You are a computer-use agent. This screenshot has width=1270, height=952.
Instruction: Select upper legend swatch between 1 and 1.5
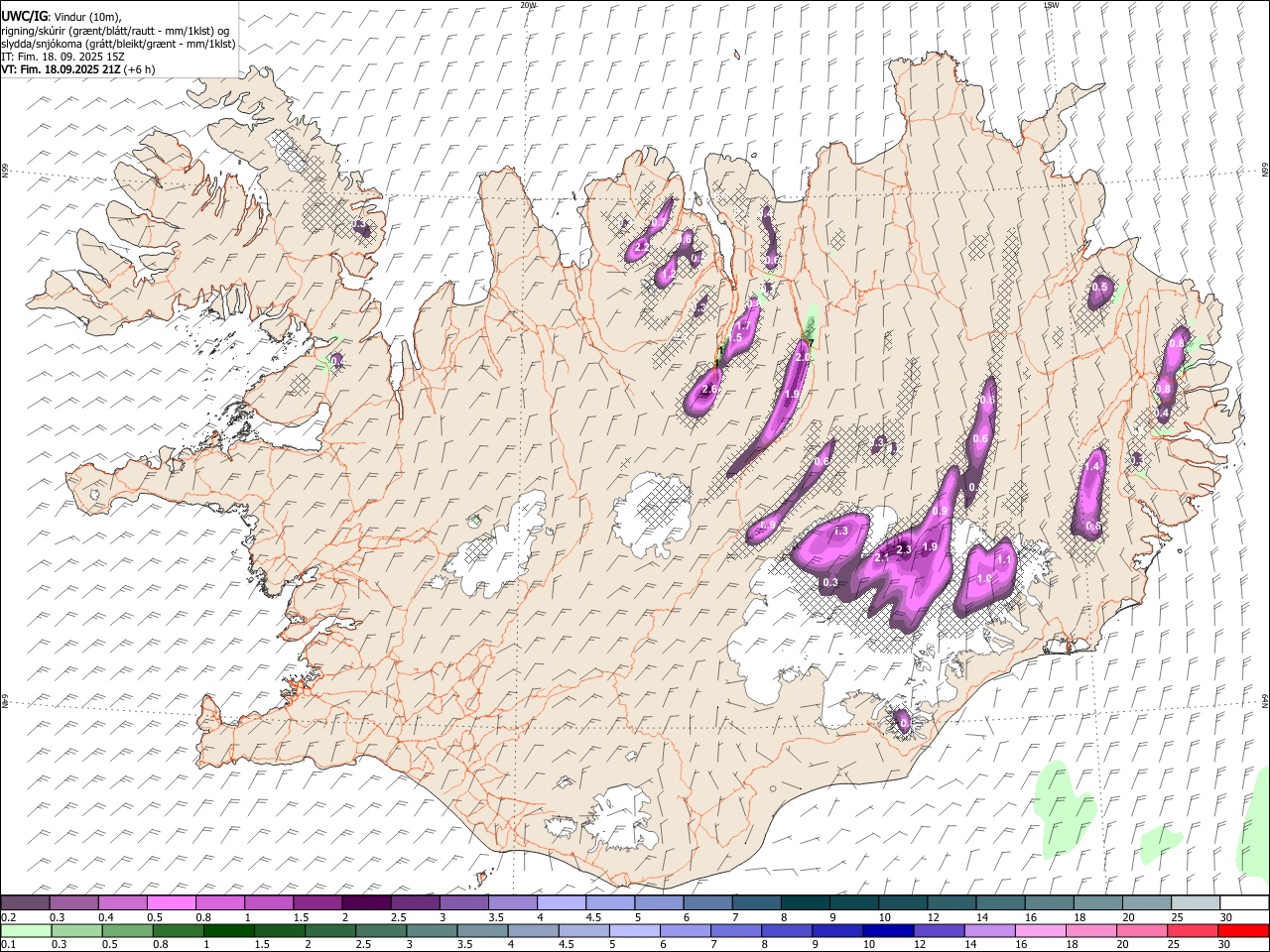(268, 902)
